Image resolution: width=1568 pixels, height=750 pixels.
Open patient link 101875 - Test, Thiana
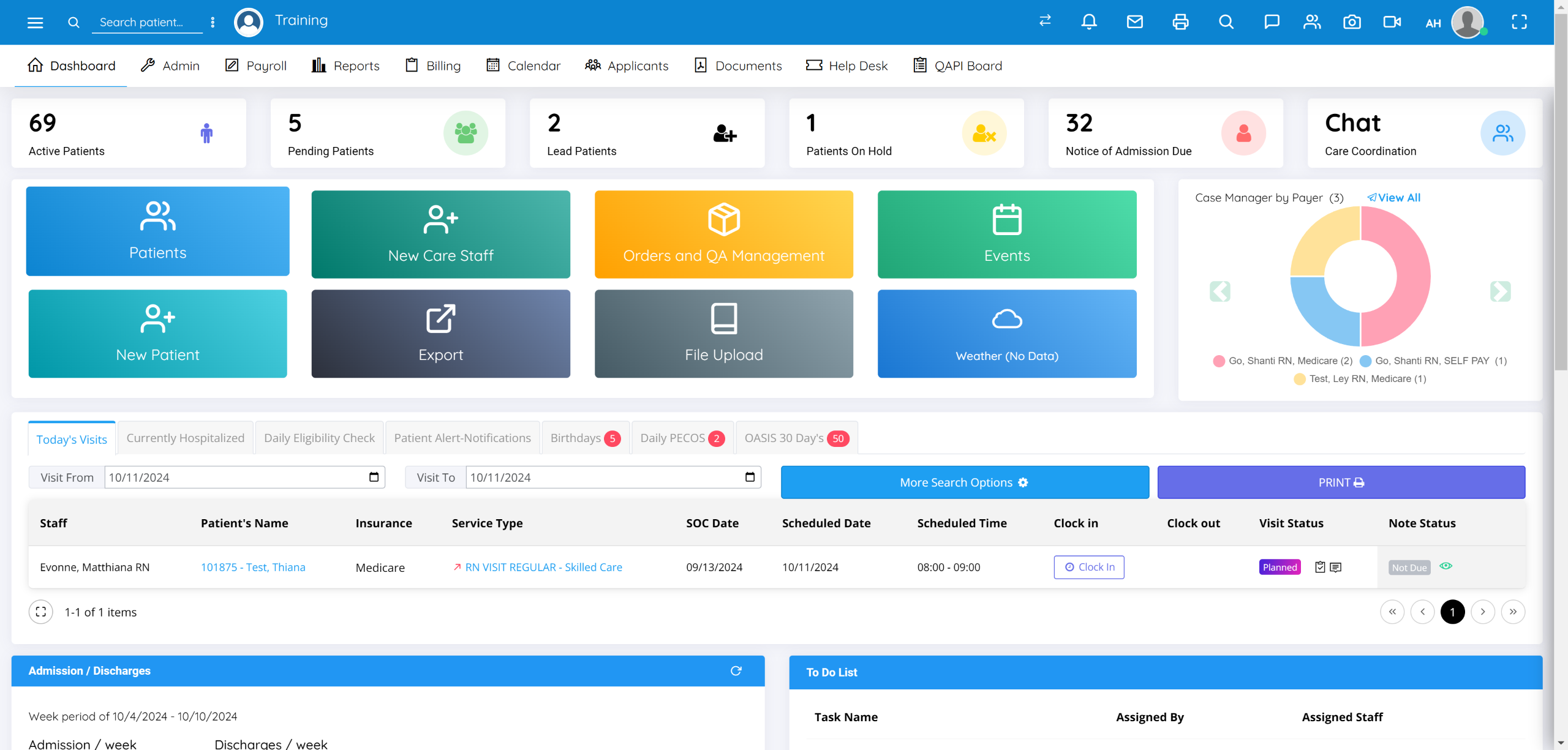tap(253, 567)
